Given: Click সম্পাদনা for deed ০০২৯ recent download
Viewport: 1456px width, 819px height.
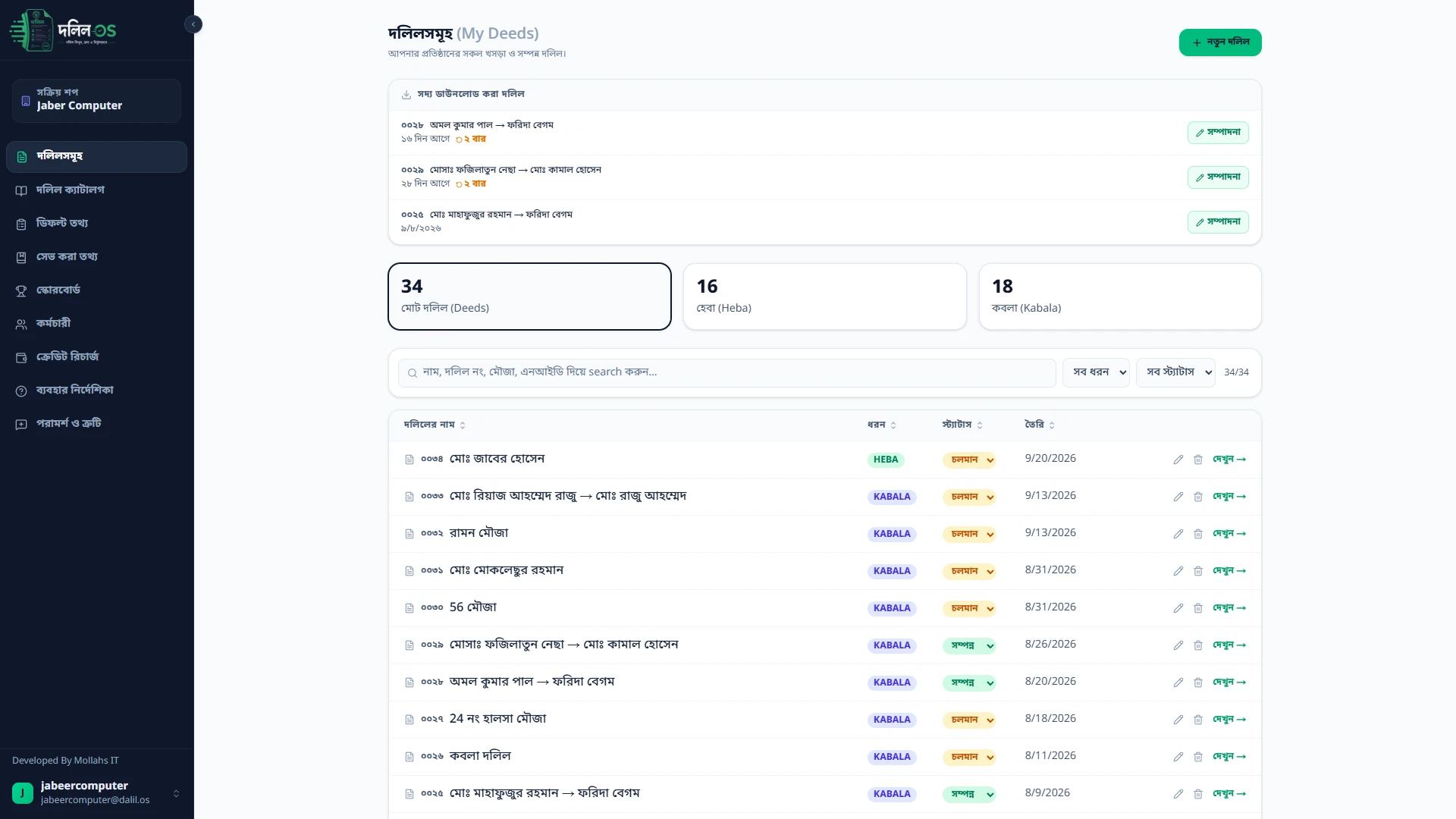Looking at the screenshot, I should pyautogui.click(x=1218, y=177).
